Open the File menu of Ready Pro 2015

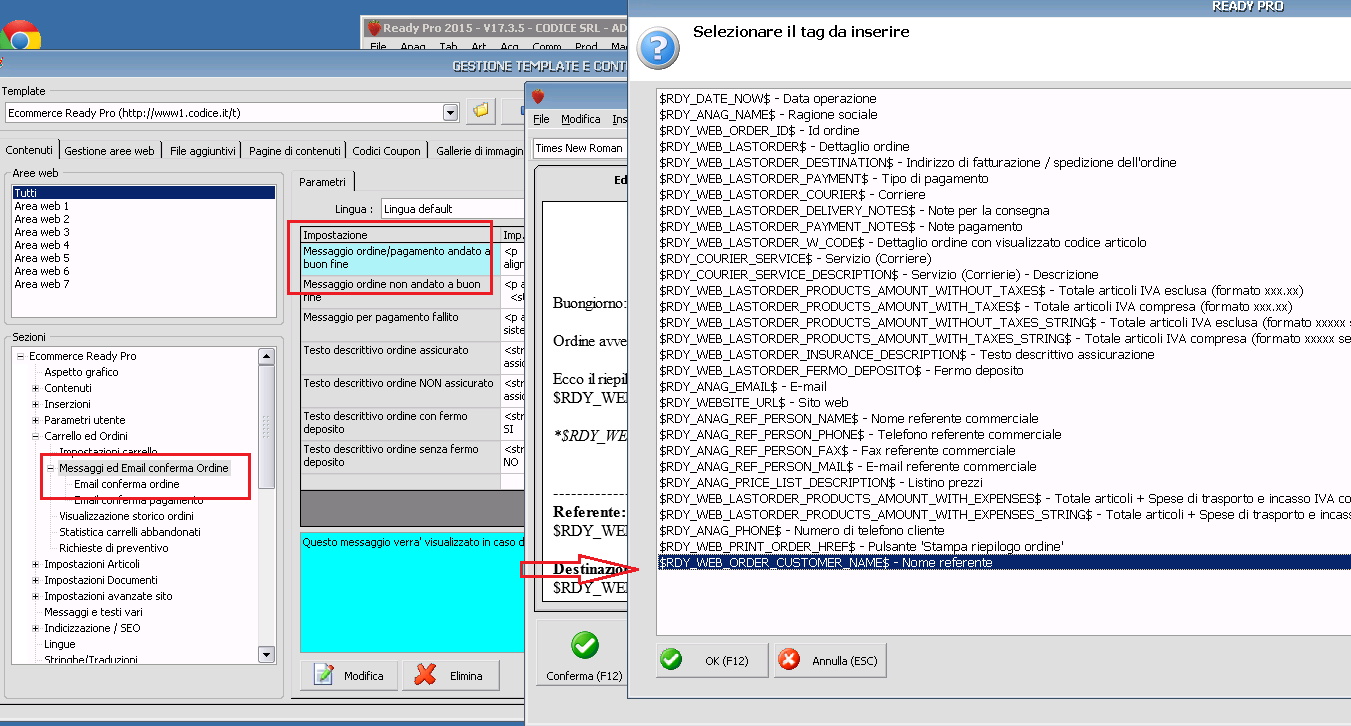point(377,47)
